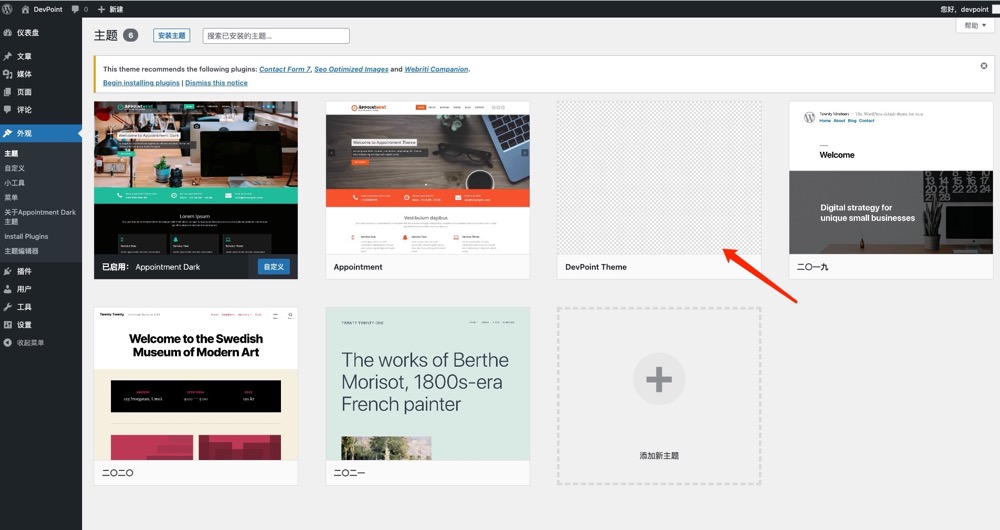
Task: Open the comments bubble in admin bar
Action: click(x=80, y=9)
